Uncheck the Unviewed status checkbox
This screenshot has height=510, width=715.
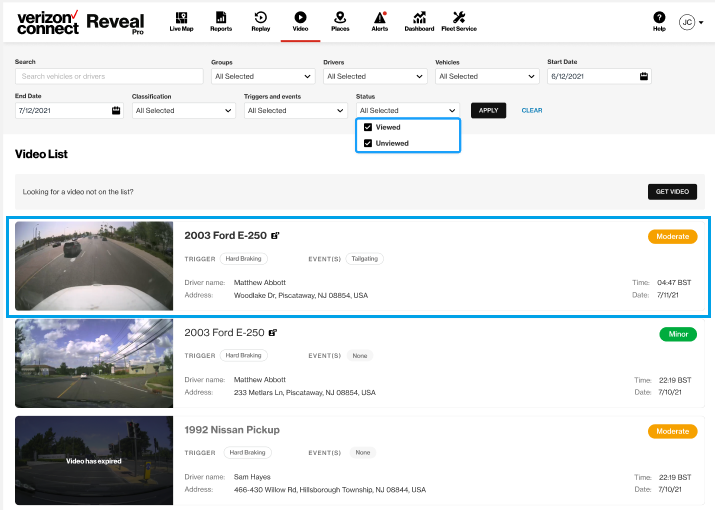[x=368, y=143]
